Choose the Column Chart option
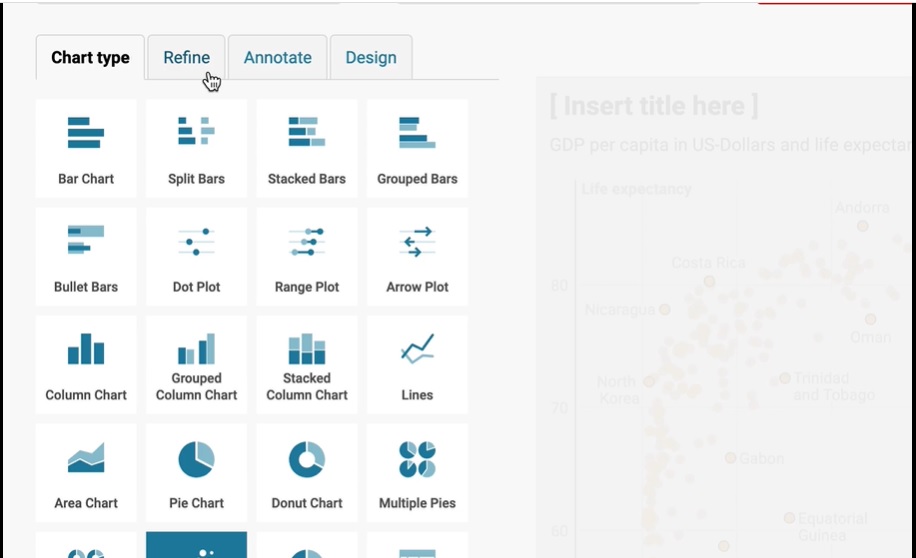 point(86,364)
